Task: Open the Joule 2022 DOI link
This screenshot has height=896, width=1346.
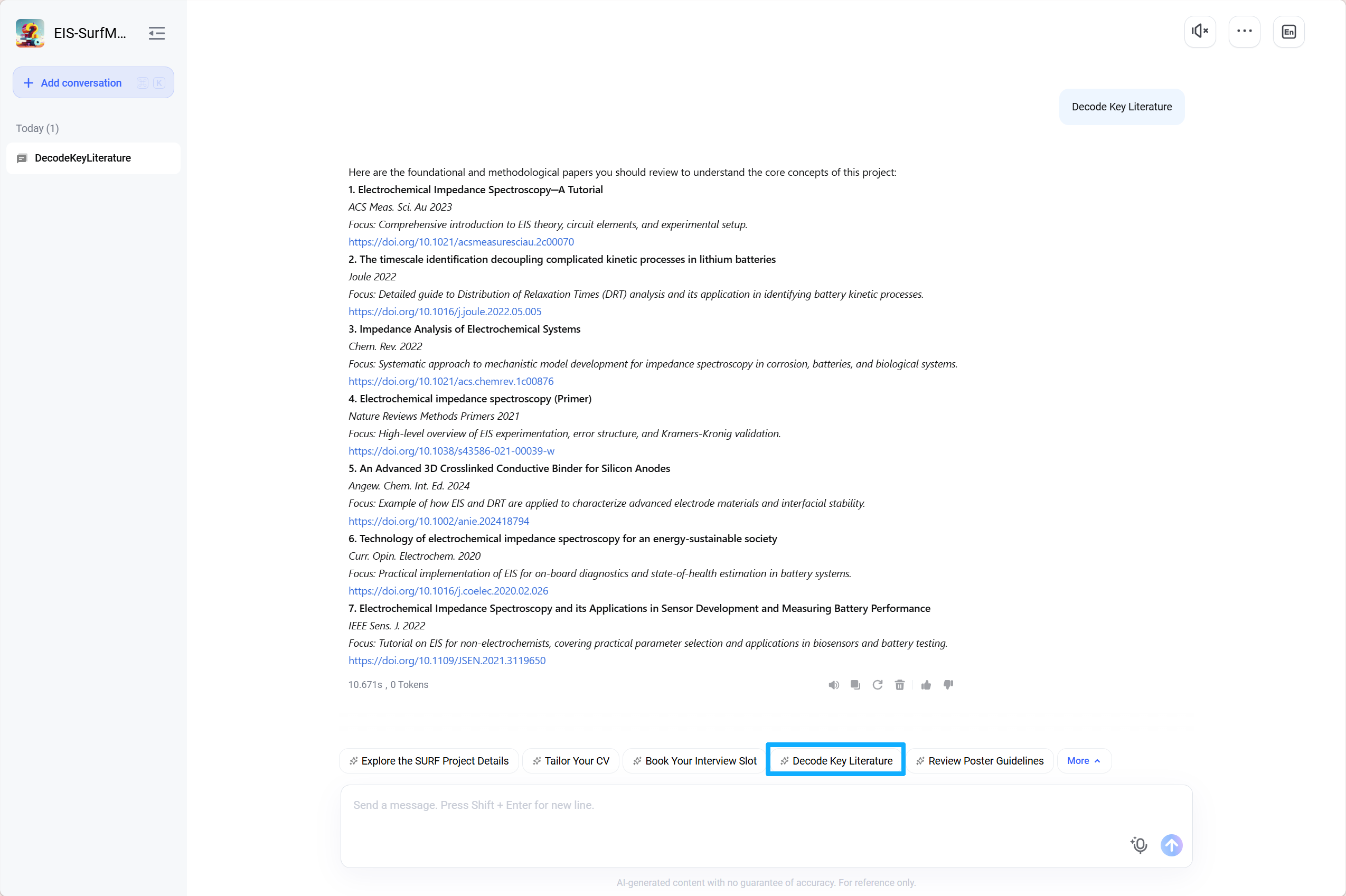Action: coord(445,312)
